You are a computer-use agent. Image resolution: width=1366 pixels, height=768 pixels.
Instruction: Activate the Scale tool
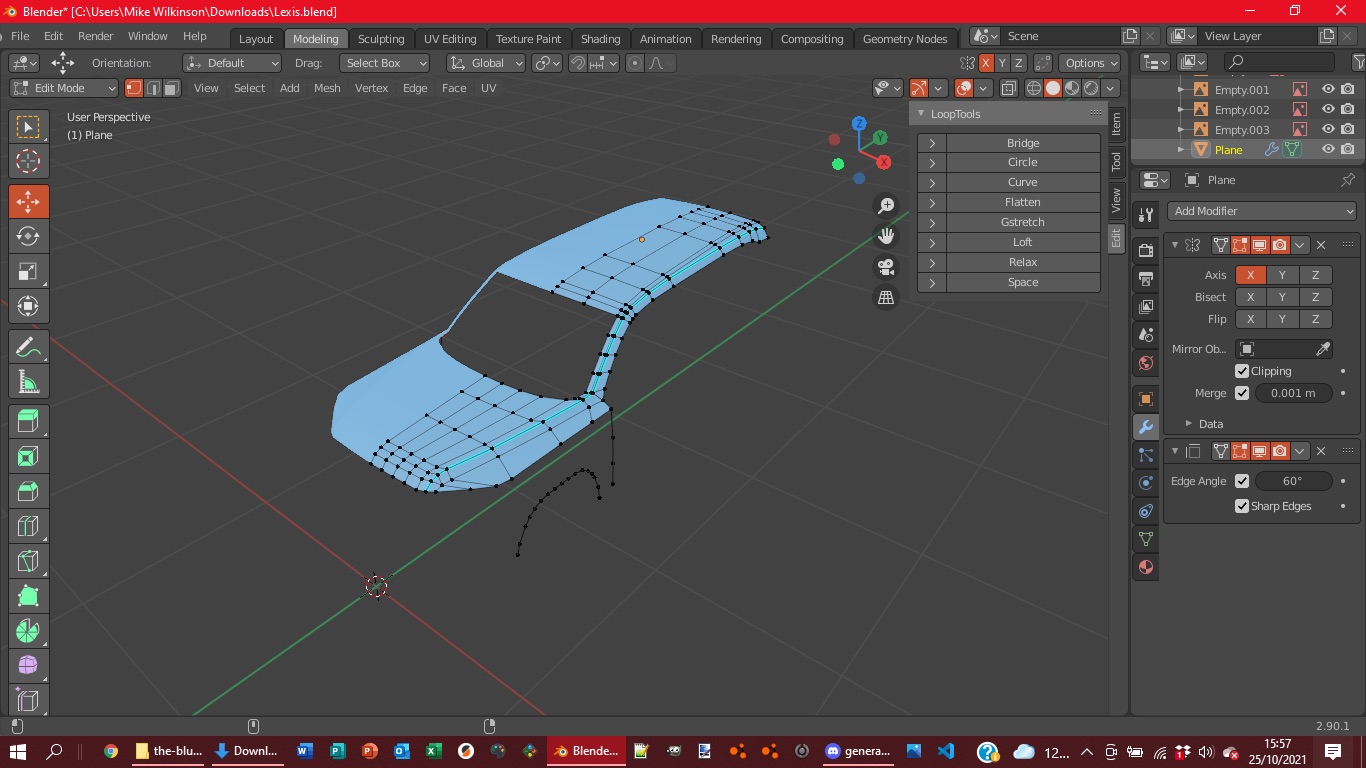click(x=28, y=271)
